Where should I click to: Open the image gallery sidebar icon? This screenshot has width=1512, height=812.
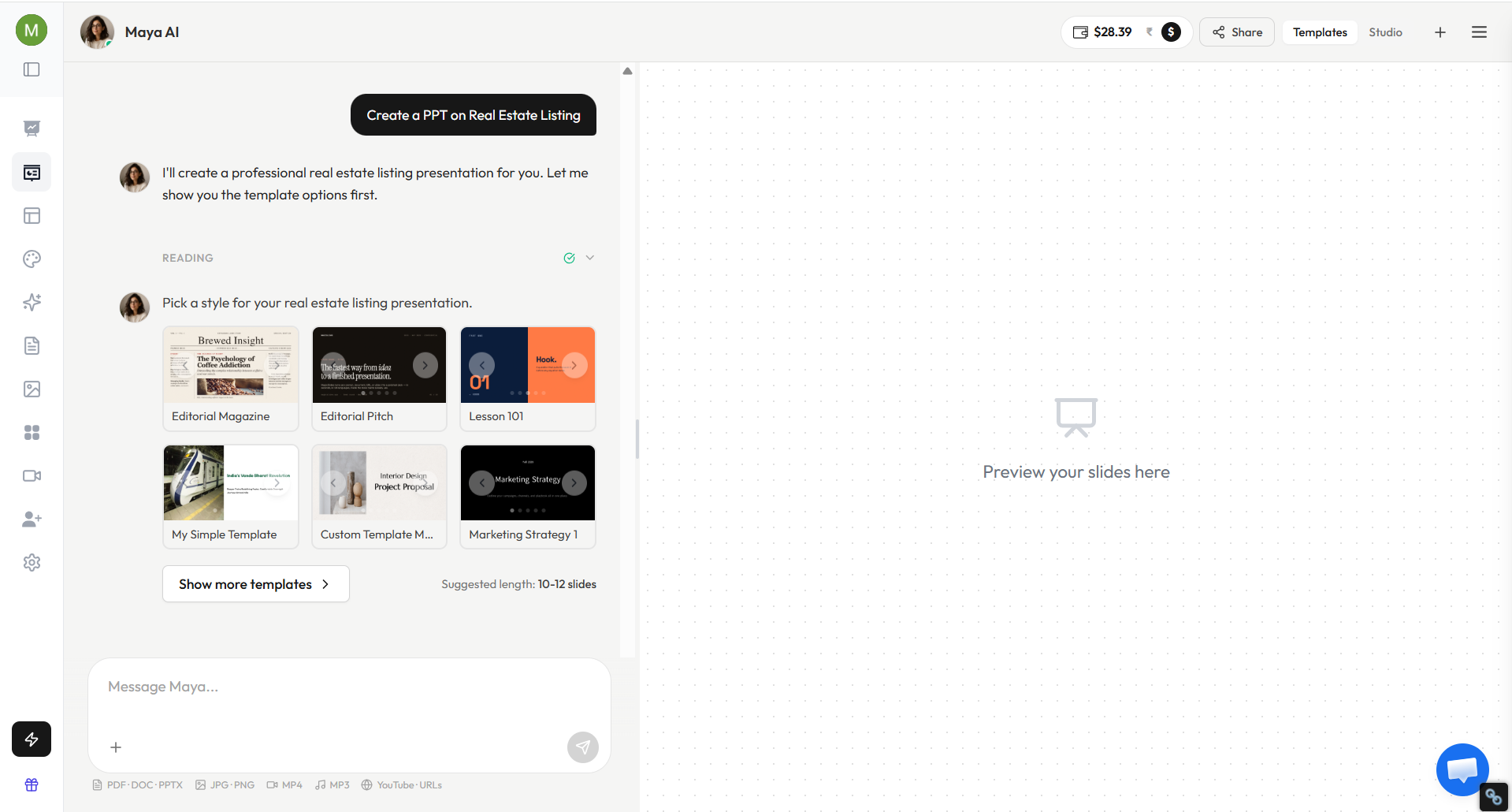point(32,389)
